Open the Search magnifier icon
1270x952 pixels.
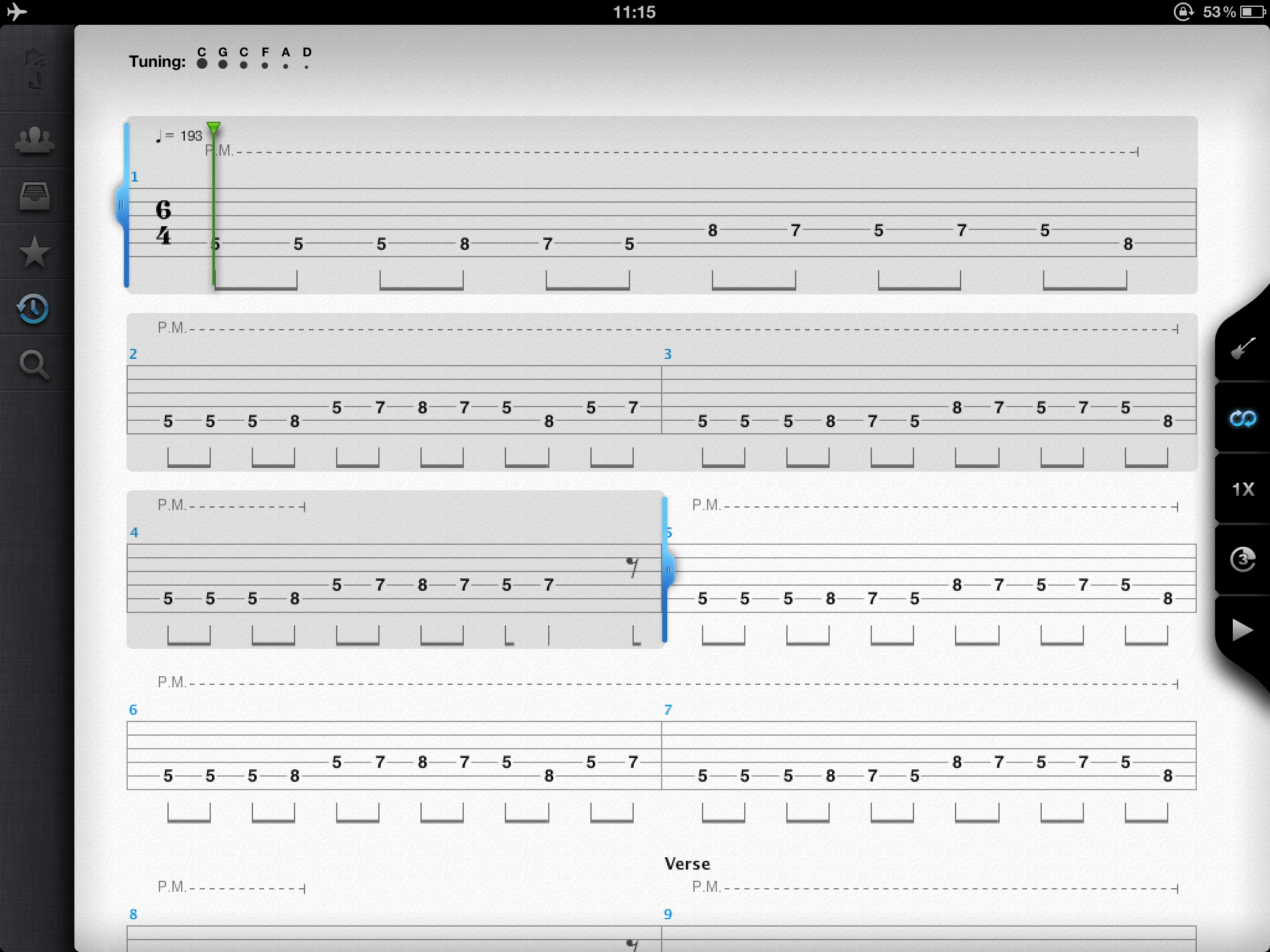point(34,364)
